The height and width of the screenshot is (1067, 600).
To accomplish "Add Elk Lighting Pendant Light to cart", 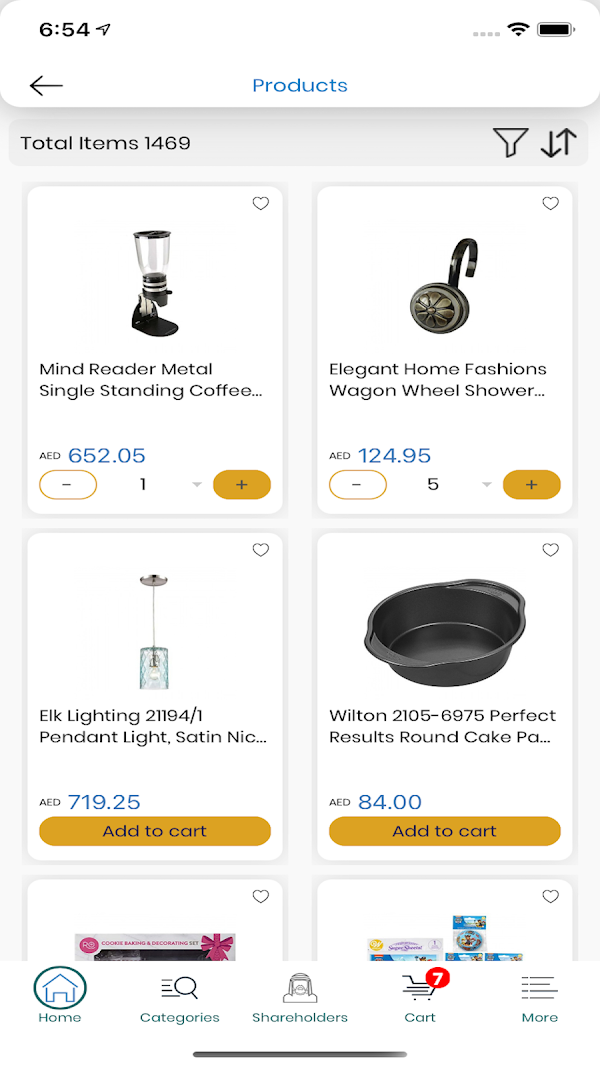I will click(x=155, y=831).
